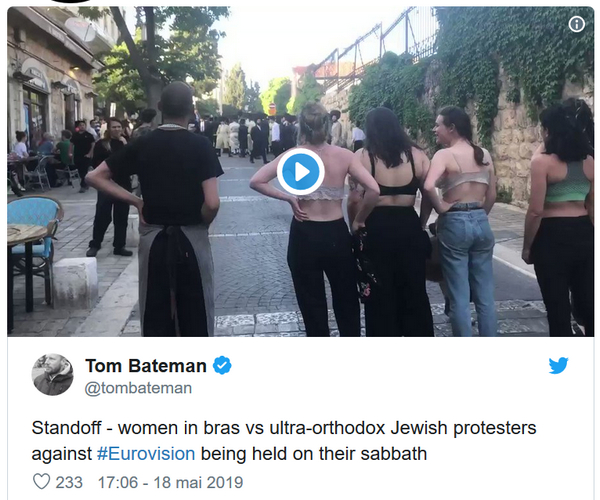Click the video thumbnail street scene
This screenshot has width=600, height=500.
301,172
